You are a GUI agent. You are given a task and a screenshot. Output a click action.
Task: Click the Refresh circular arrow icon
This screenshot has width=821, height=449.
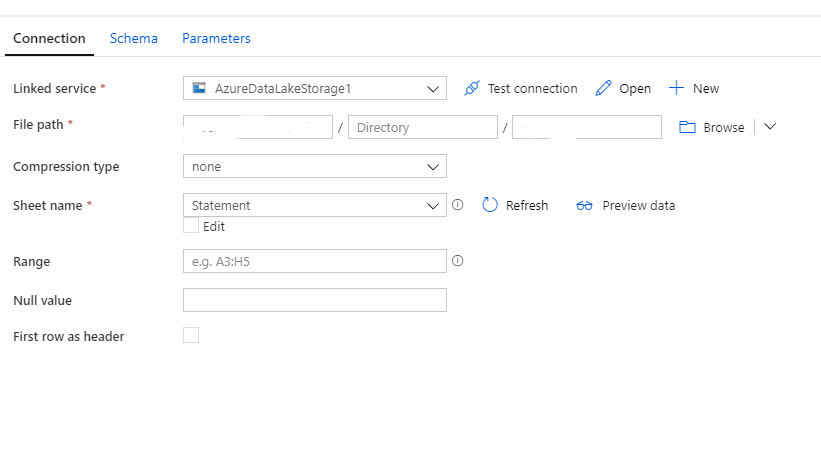pos(490,205)
